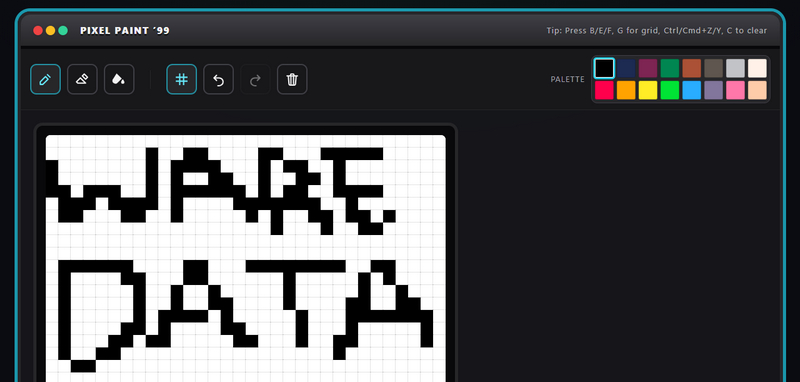Pick the dark green swatch
This screenshot has width=800, height=382.
coord(670,68)
